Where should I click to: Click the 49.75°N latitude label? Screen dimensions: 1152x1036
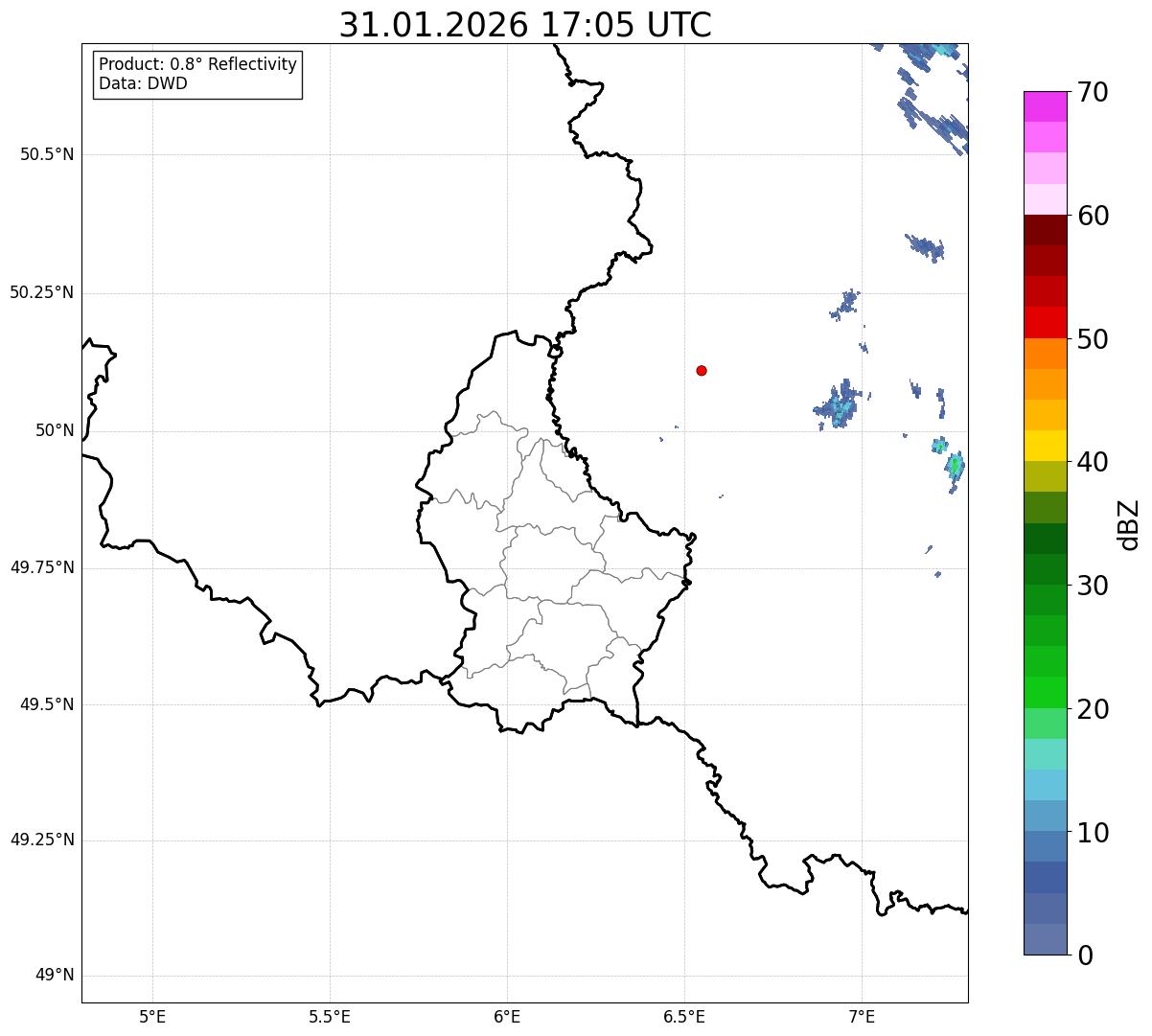tap(41, 567)
